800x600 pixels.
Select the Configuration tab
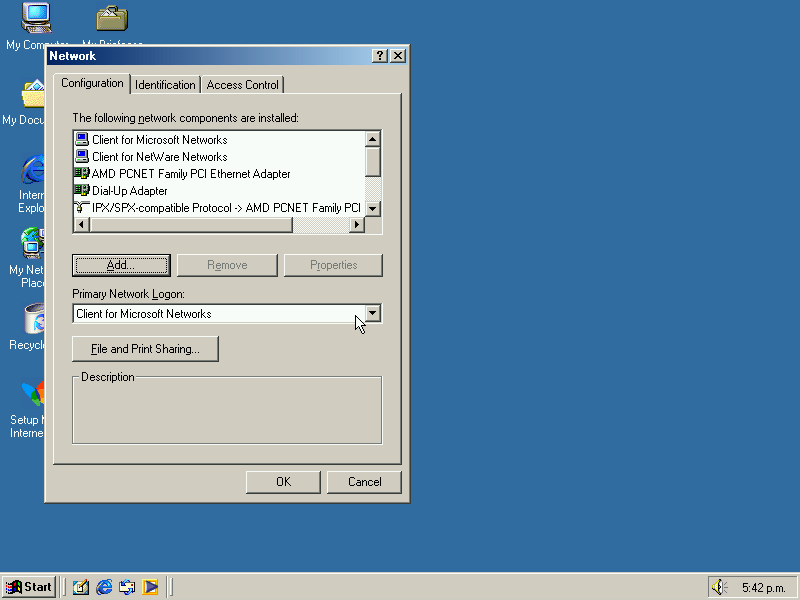(92, 83)
